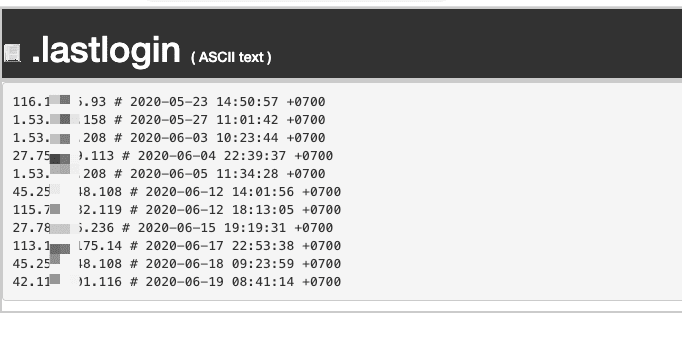Select the 2020-06-03 10:23:44 login entry

(x=169, y=138)
